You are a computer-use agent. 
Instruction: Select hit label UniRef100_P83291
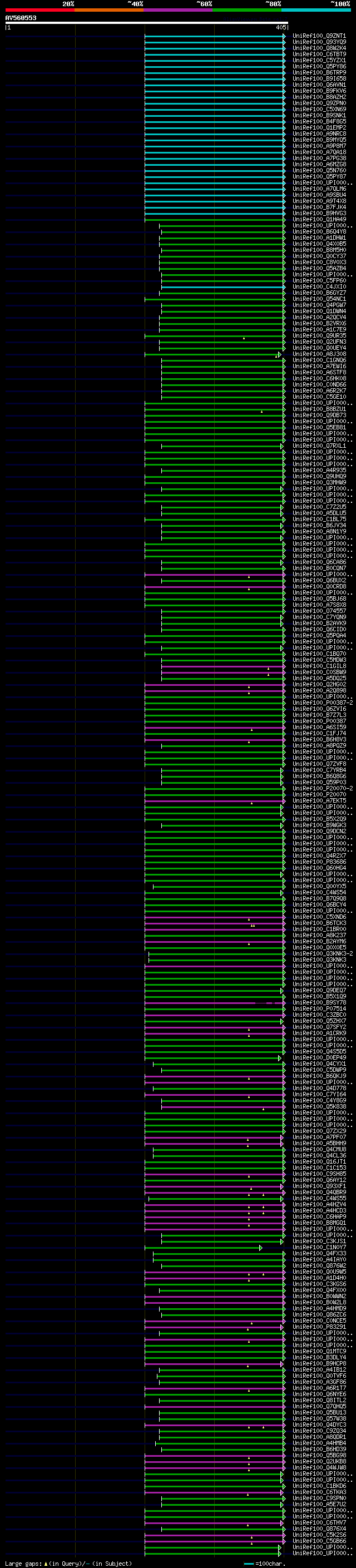pos(319,1327)
